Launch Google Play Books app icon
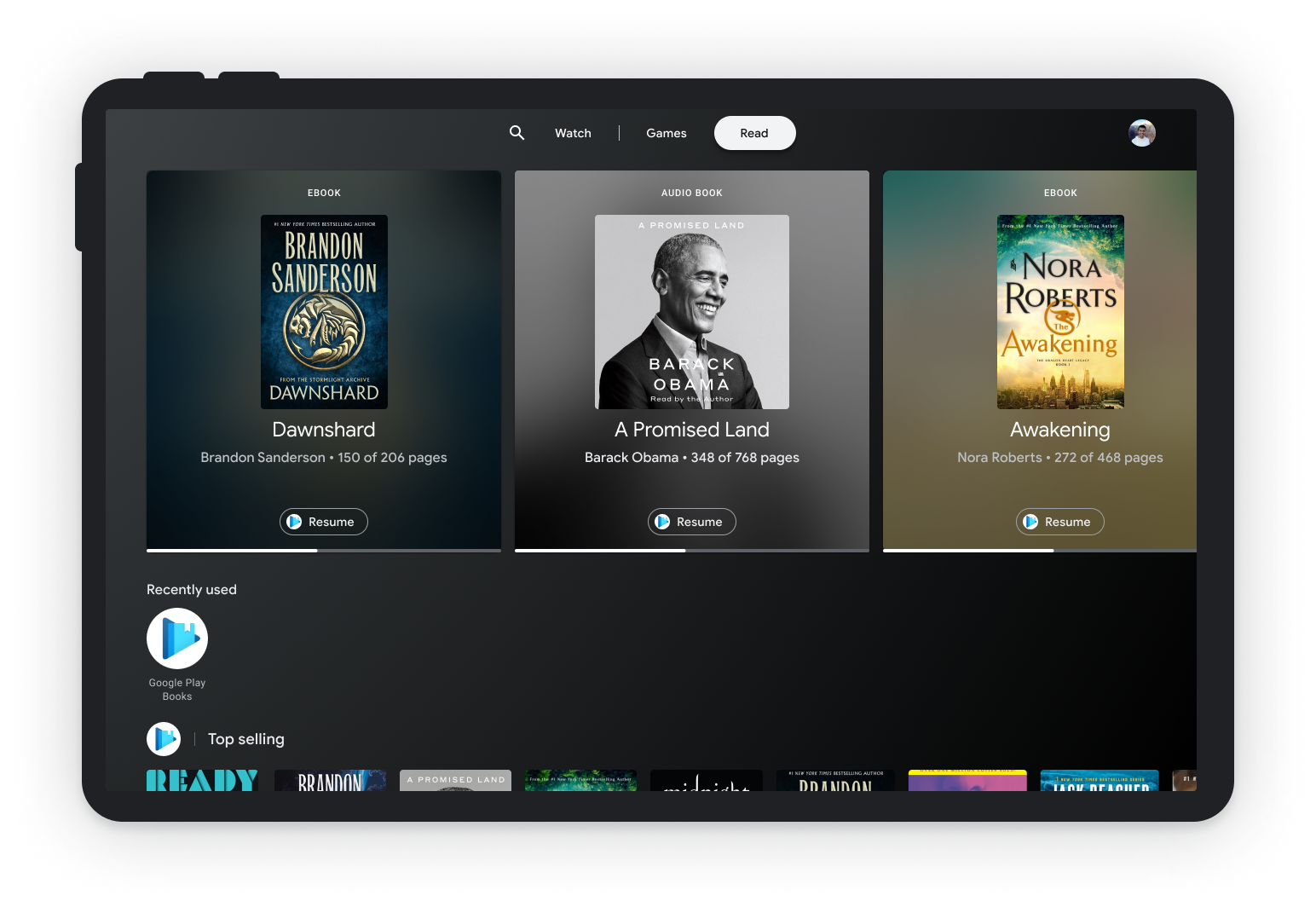The width and height of the screenshot is (1316, 907). point(177,638)
